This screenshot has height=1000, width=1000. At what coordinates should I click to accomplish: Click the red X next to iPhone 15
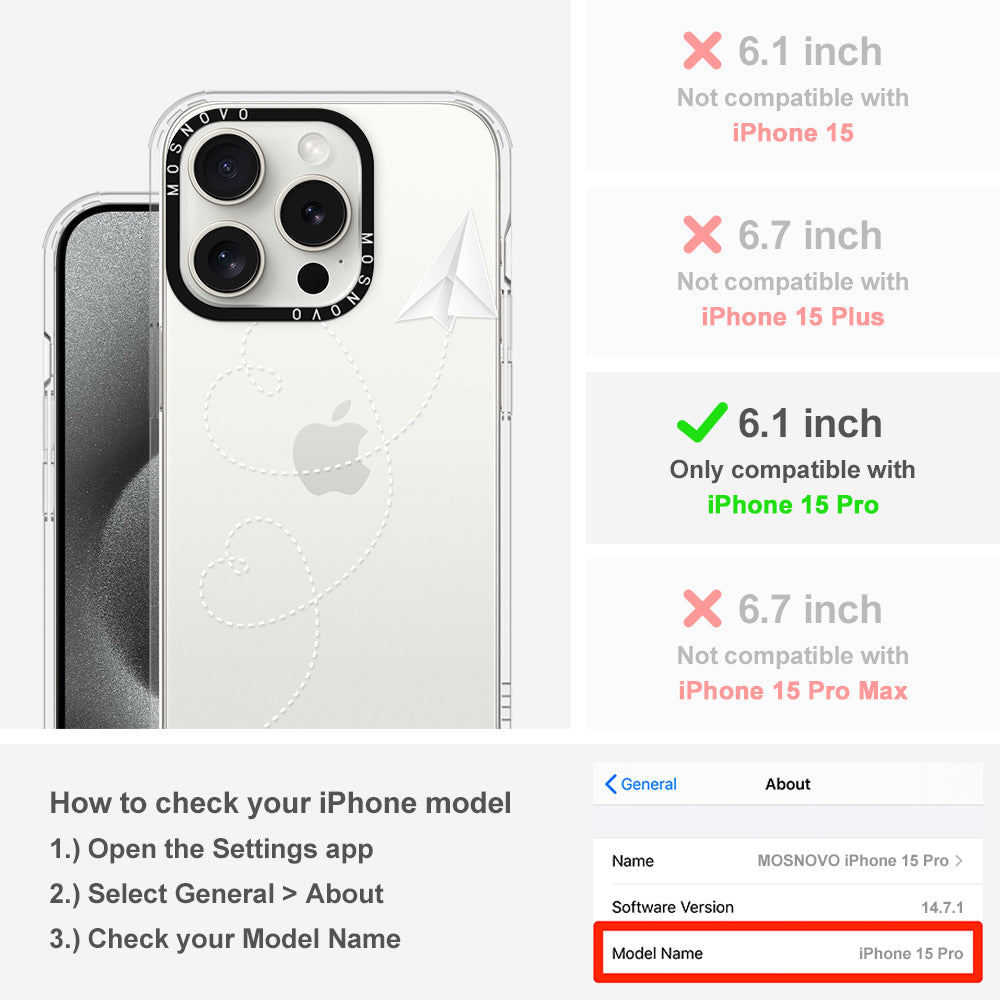[x=702, y=50]
